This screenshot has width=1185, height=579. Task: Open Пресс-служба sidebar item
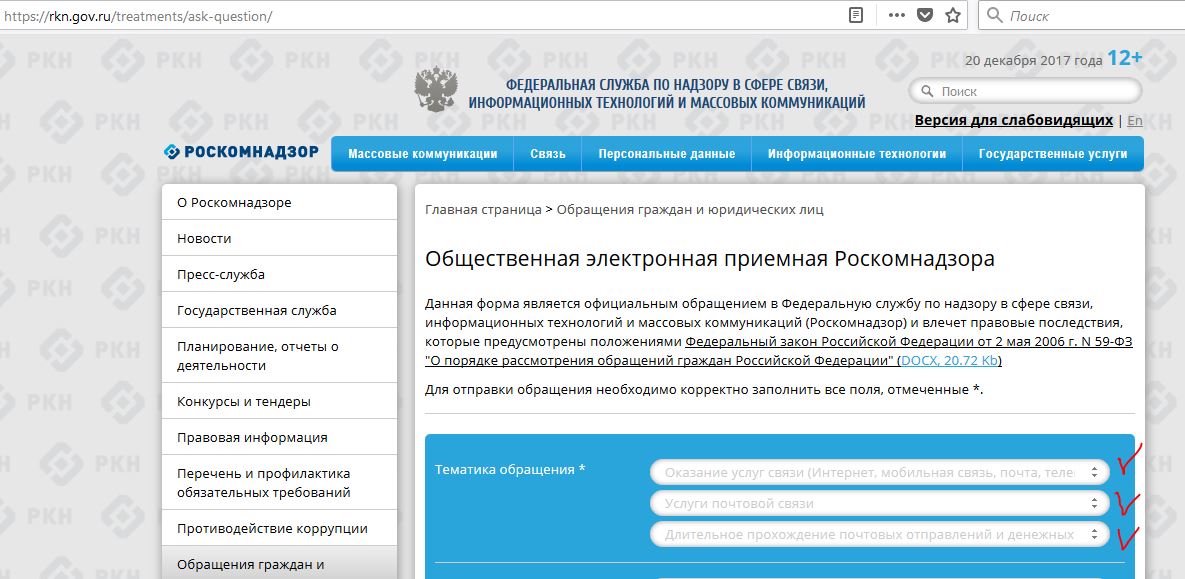tap(280, 274)
